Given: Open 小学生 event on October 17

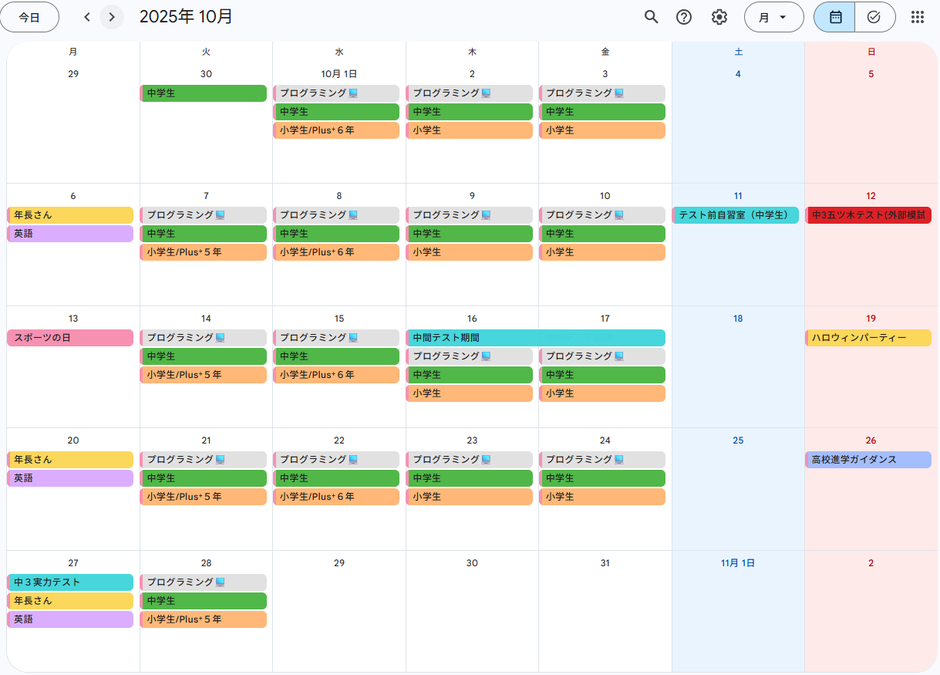Looking at the screenshot, I should pyautogui.click(x=602, y=393).
